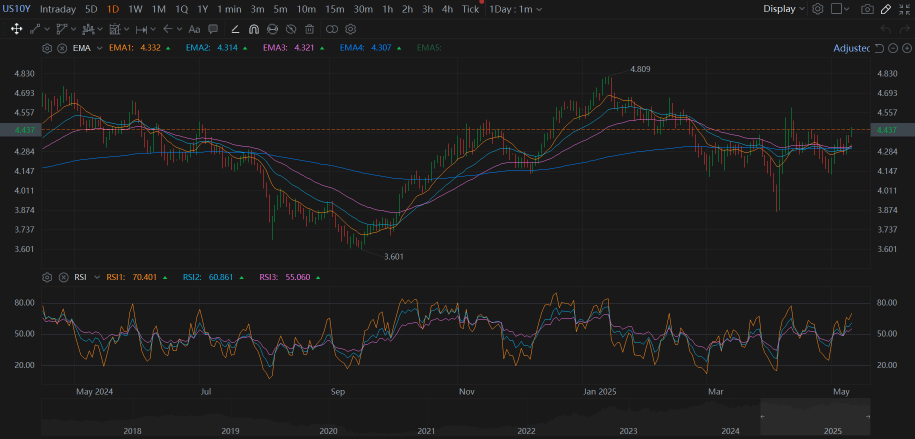Add a comment bubble annotation
Screen dimensions: 915x439
(213, 29)
